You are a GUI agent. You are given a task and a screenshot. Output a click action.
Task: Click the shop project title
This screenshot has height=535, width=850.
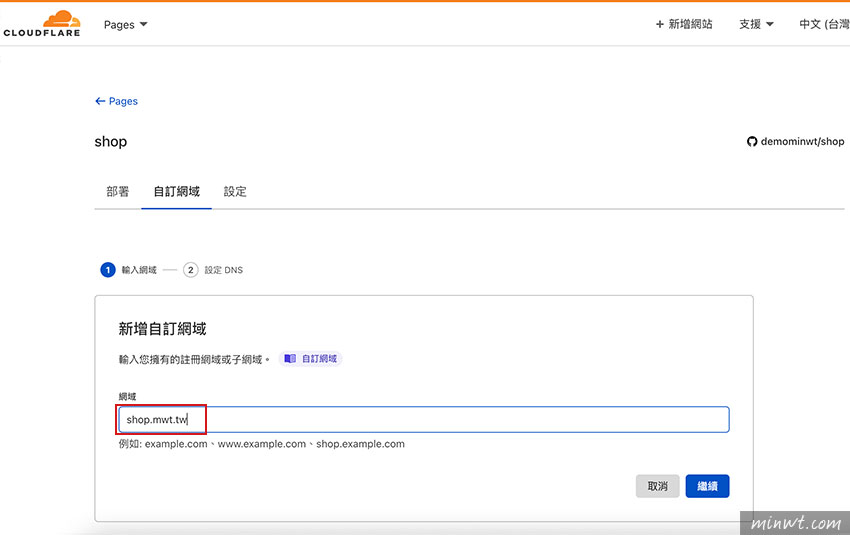[x=111, y=142]
